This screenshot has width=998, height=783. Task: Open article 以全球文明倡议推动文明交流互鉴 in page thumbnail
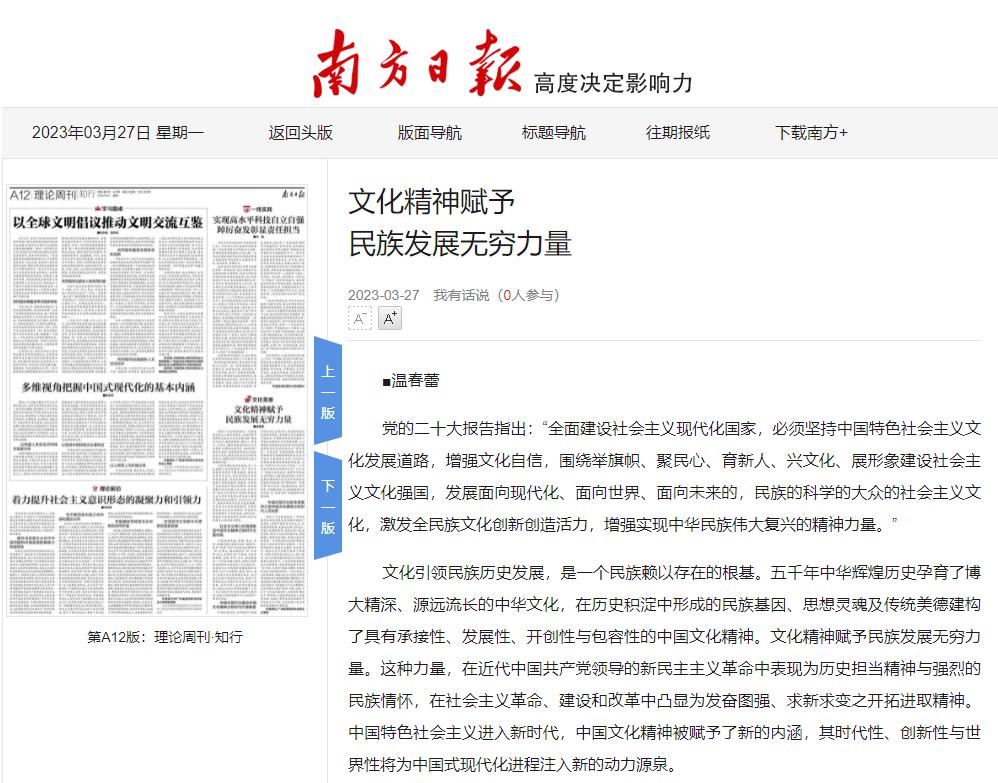[107, 219]
